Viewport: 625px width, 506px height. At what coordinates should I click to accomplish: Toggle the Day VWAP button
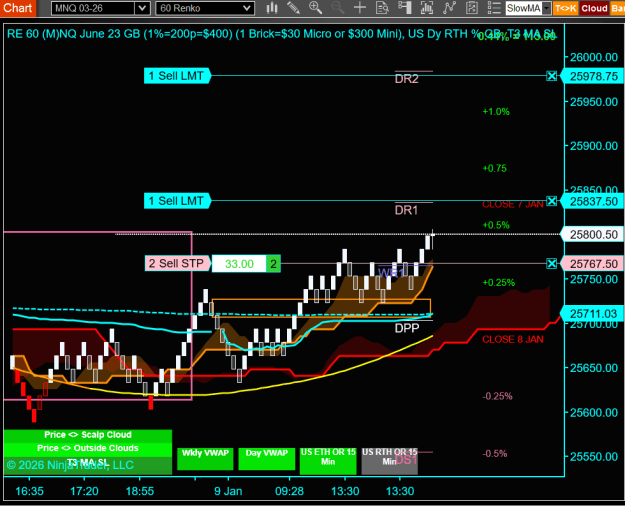pos(267,459)
